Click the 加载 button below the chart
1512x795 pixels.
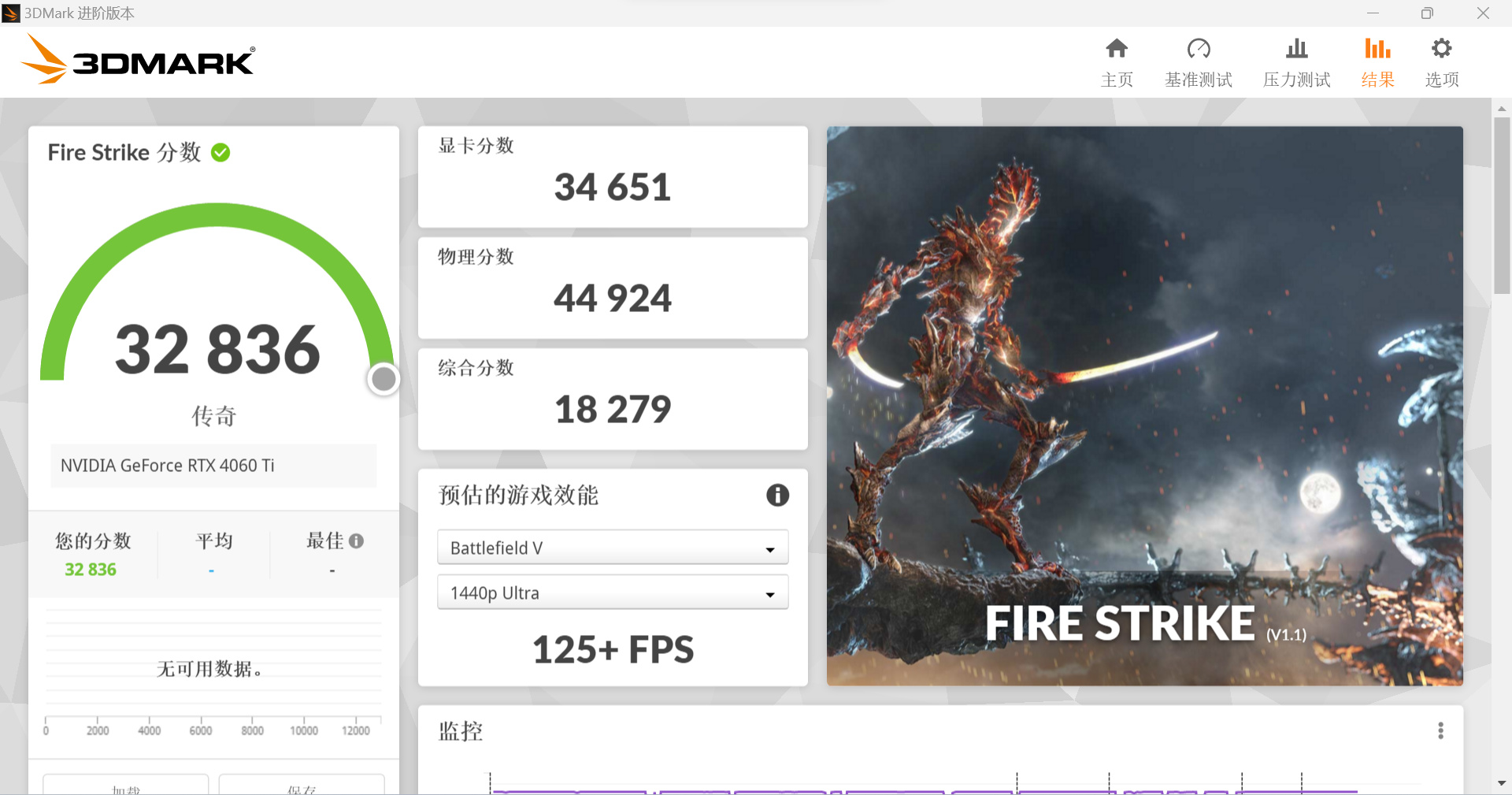(x=126, y=785)
